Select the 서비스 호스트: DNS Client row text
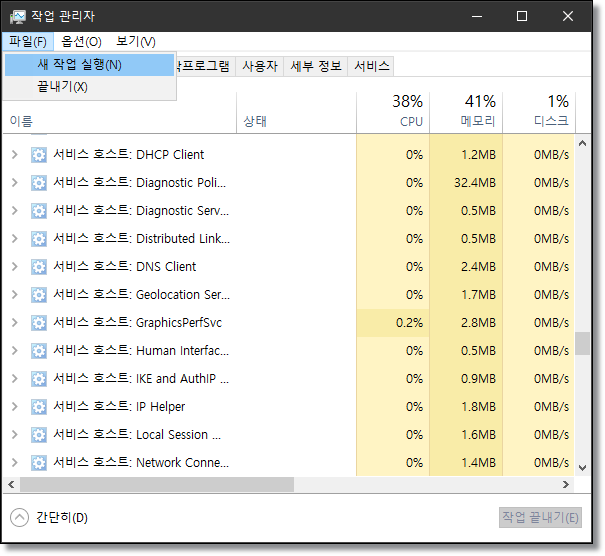The height and width of the screenshot is (556, 605). coord(125,267)
